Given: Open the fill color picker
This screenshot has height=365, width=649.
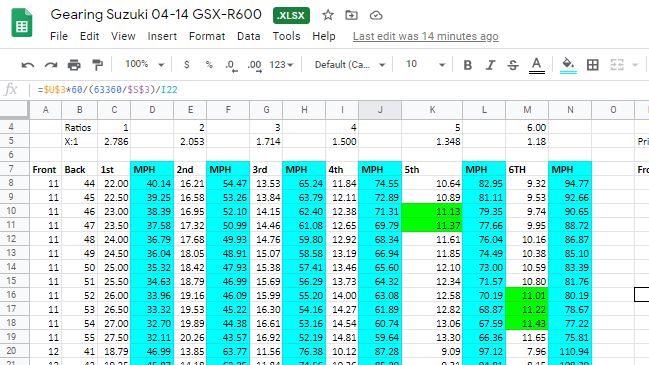Looking at the screenshot, I should tap(568, 65).
